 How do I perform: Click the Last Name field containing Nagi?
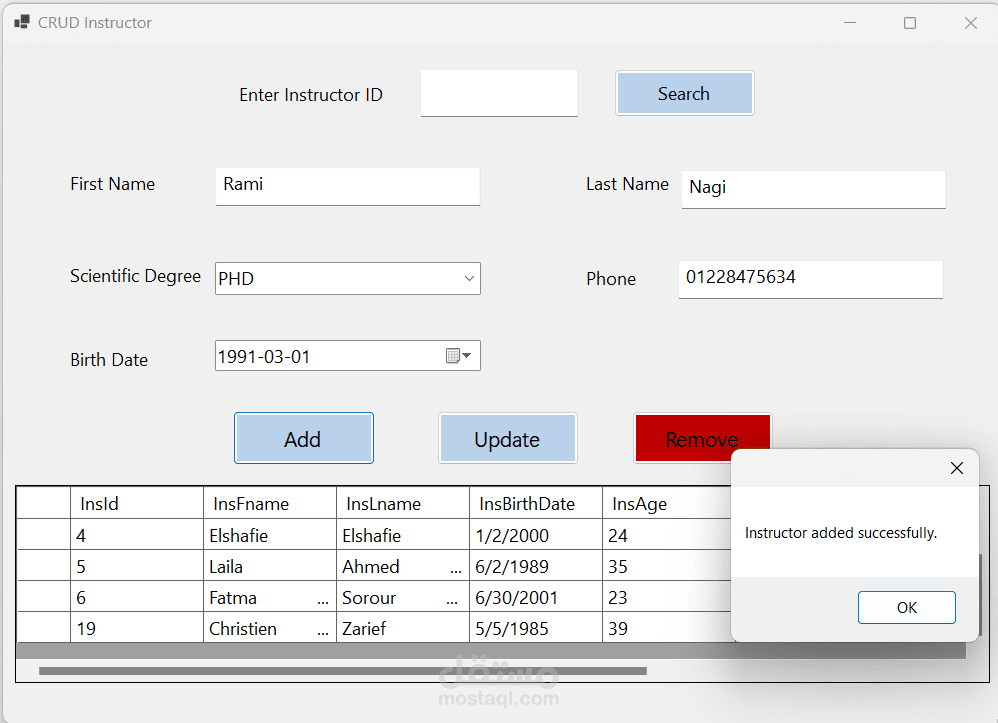pyautogui.click(x=813, y=189)
